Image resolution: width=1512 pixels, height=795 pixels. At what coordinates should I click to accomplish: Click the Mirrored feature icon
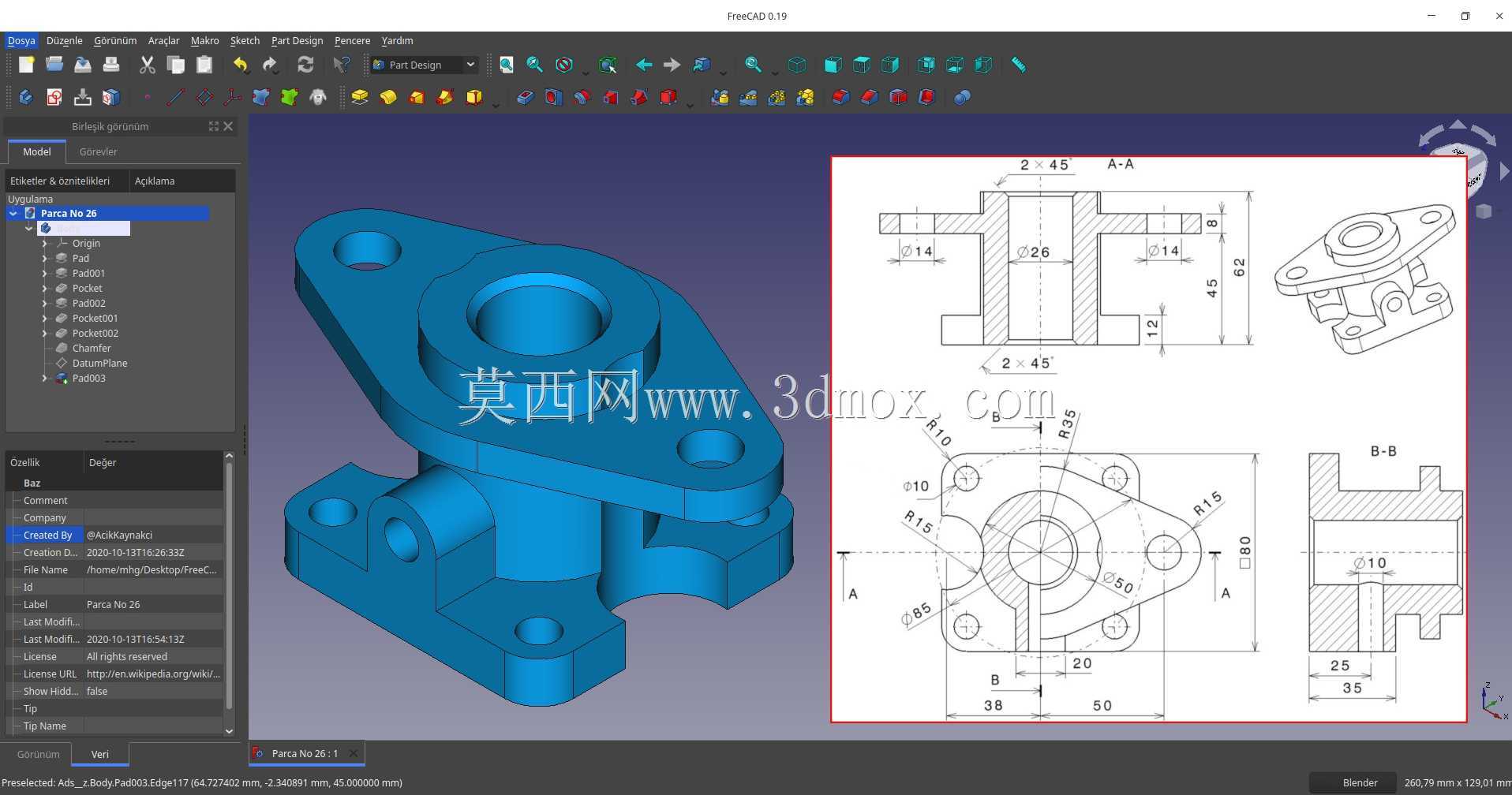pyautogui.click(x=720, y=97)
